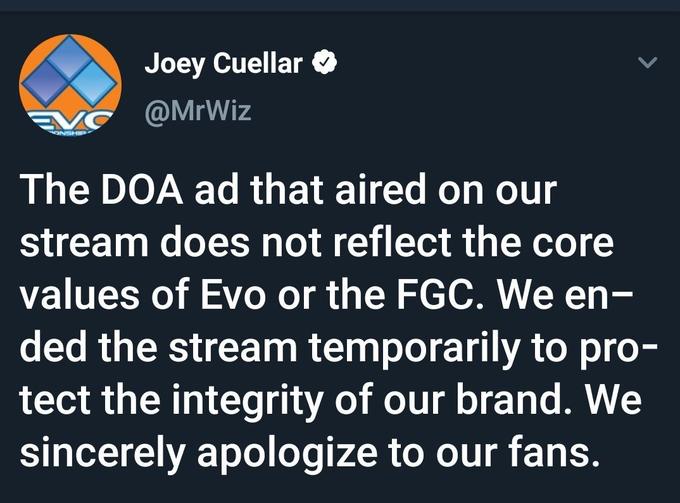Open the Joey Cuellar display name link
This screenshot has height=503, width=680.
(x=223, y=64)
